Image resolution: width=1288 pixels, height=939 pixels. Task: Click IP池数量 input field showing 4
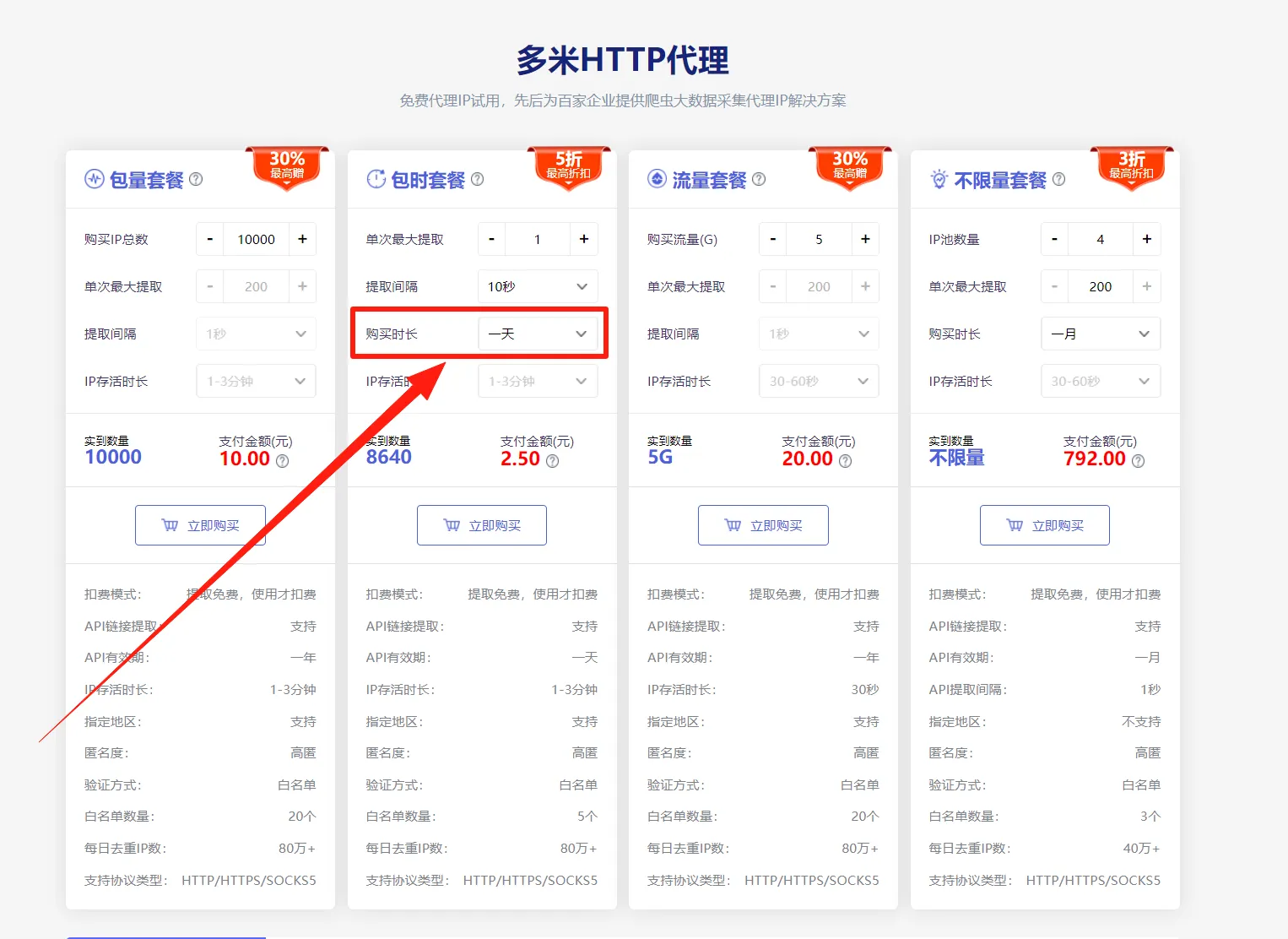[1101, 239]
